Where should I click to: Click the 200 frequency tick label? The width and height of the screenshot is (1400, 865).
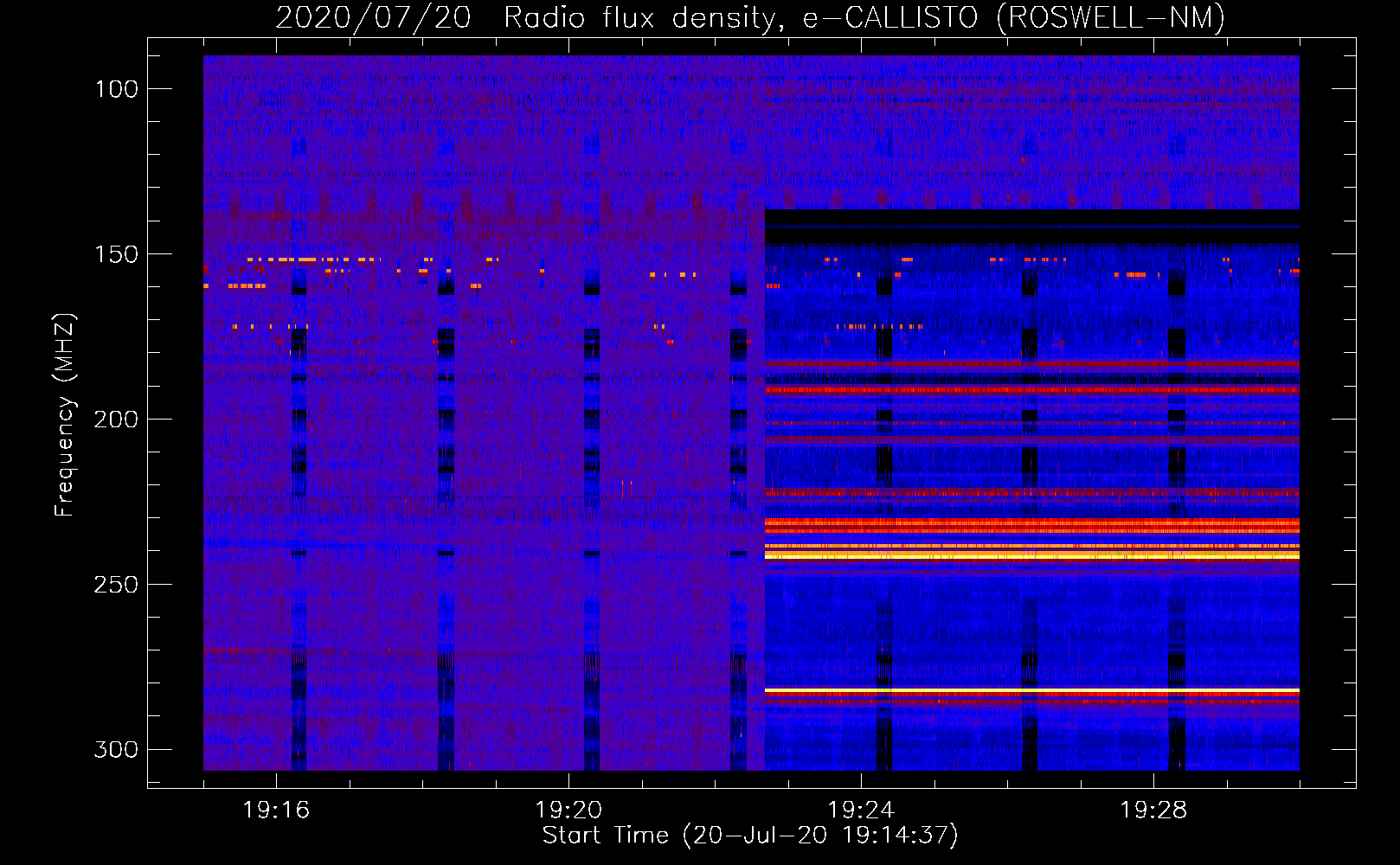coord(117,420)
